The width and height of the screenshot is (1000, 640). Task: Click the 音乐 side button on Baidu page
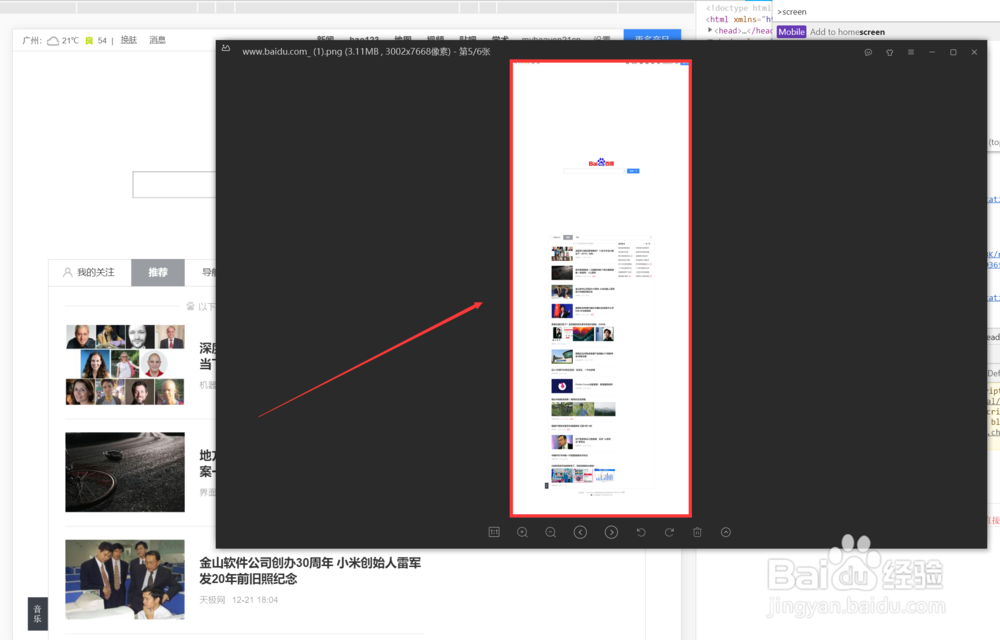(x=38, y=614)
